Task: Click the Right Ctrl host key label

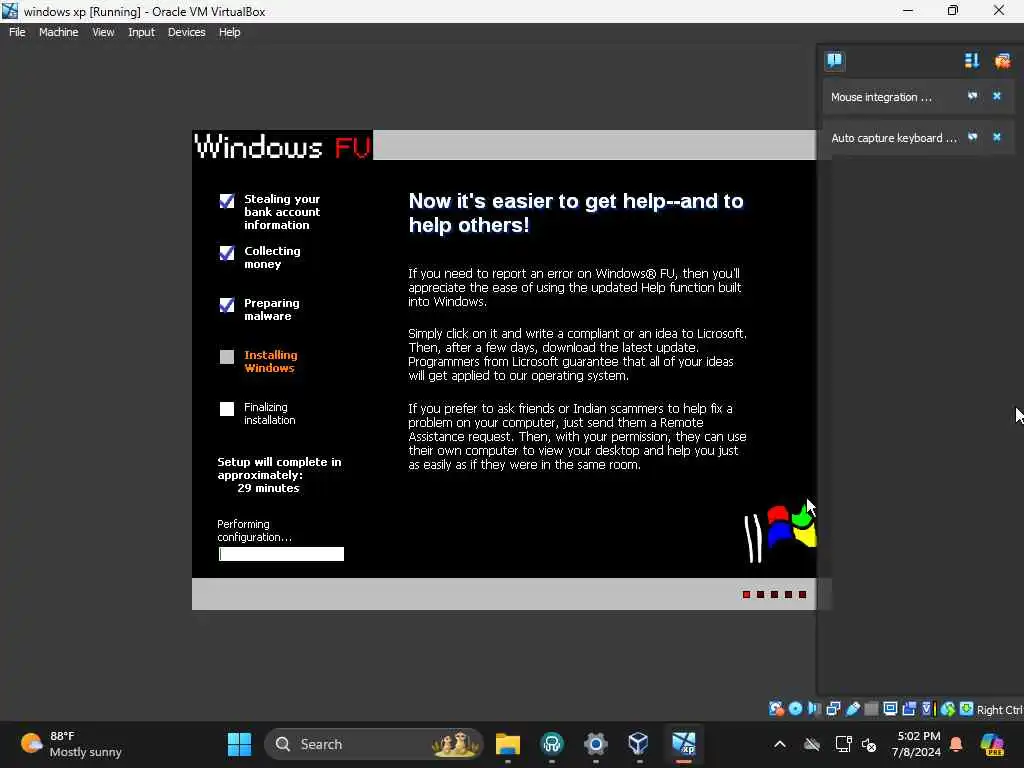Action: 999,710
